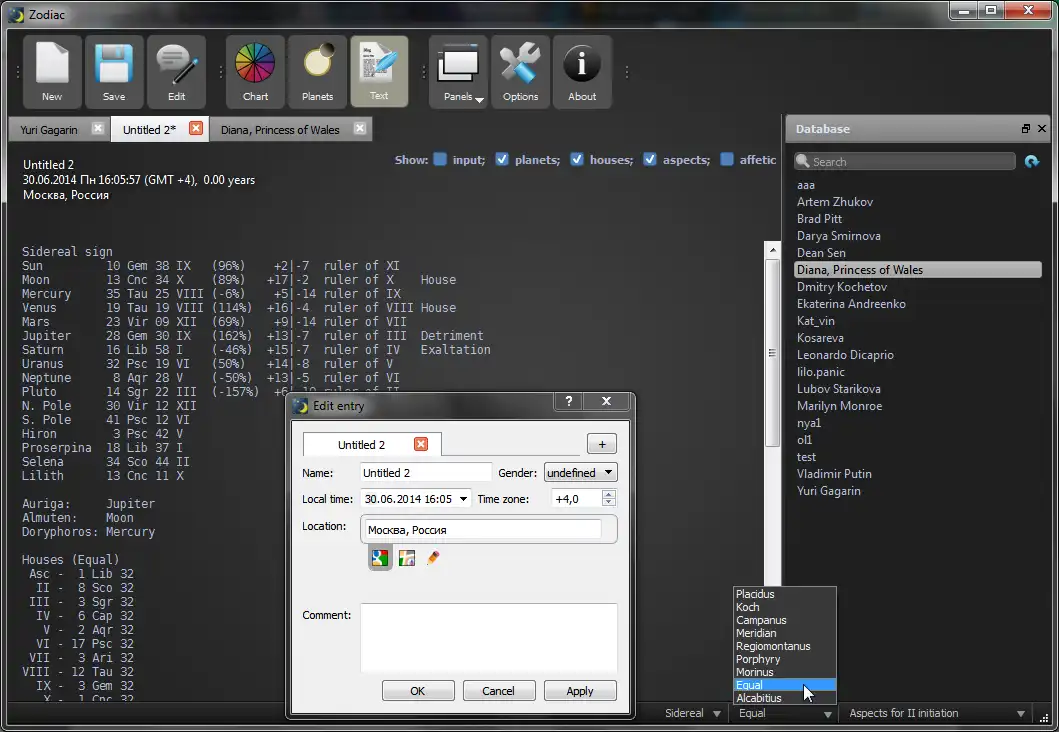
Task: Click the Time zone spin arrows
Action: [x=609, y=498]
